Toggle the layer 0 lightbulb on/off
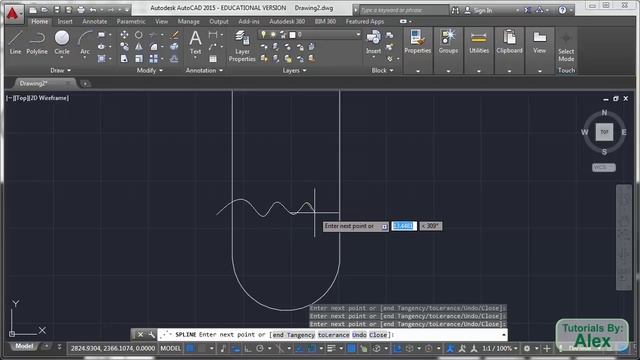Screen dimensions: 640x360 click(264, 35)
